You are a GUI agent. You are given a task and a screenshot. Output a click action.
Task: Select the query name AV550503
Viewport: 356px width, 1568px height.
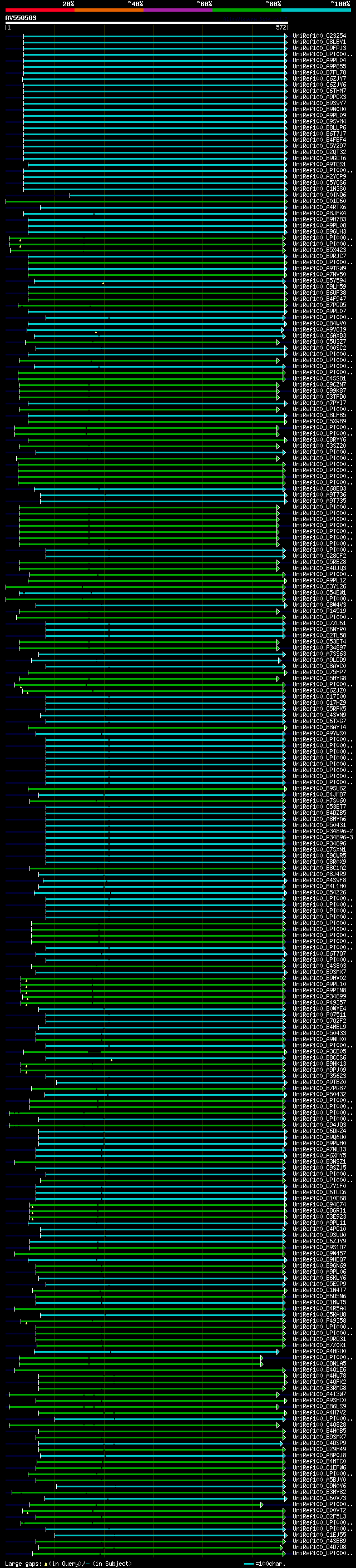pos(21,18)
